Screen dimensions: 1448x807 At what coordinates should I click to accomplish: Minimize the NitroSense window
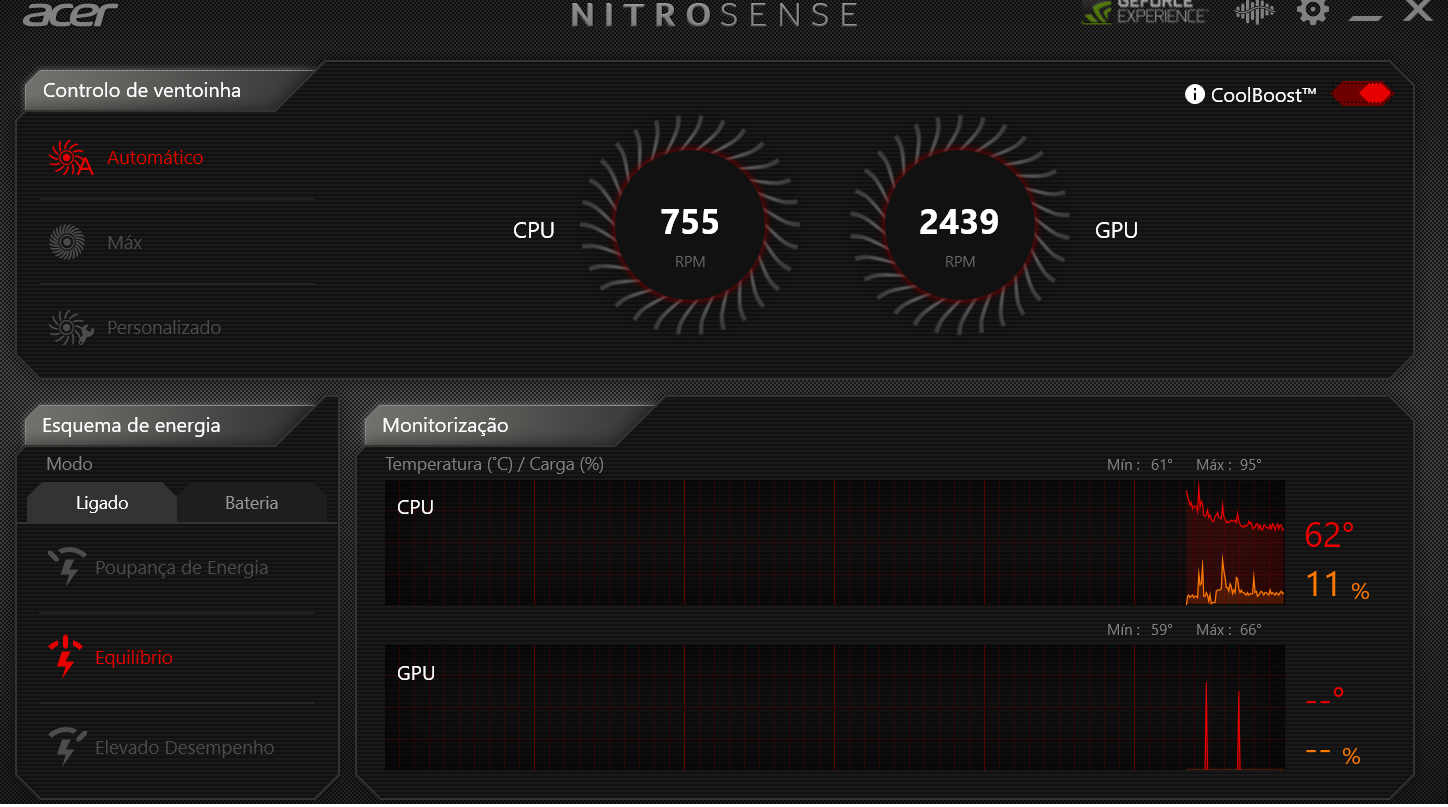(x=1366, y=18)
